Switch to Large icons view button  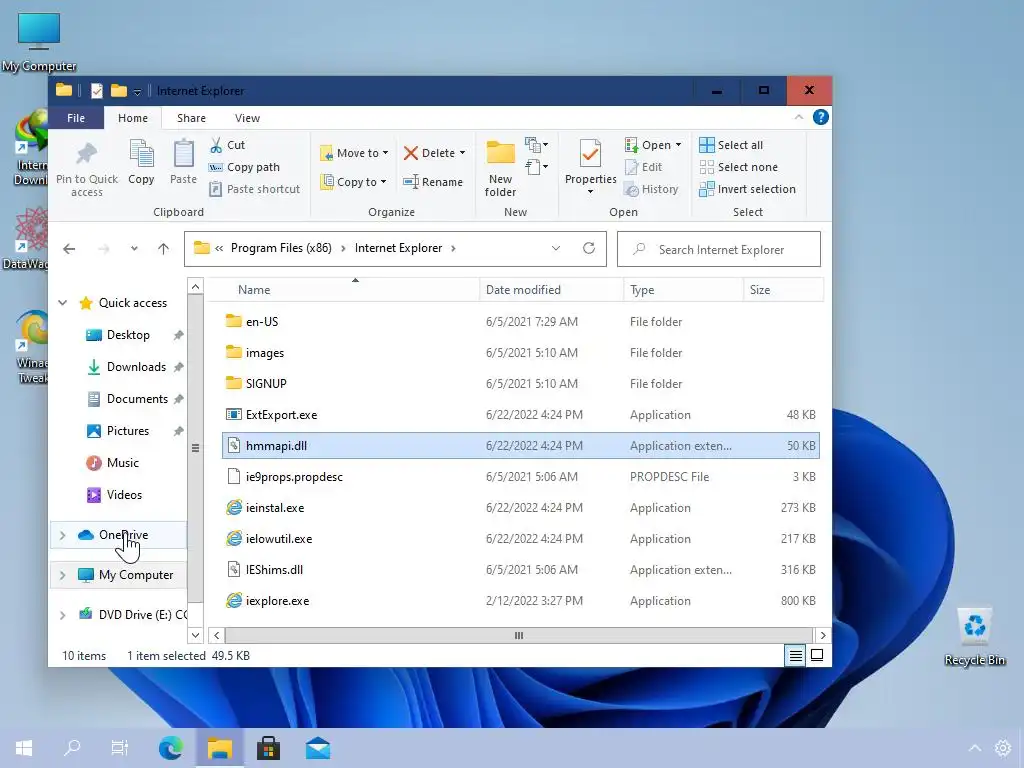(x=817, y=655)
